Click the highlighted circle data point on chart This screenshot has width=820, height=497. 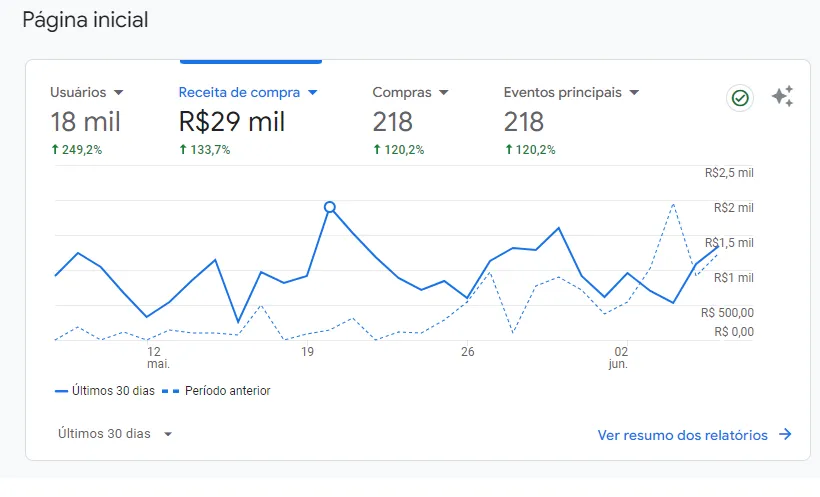(330, 207)
